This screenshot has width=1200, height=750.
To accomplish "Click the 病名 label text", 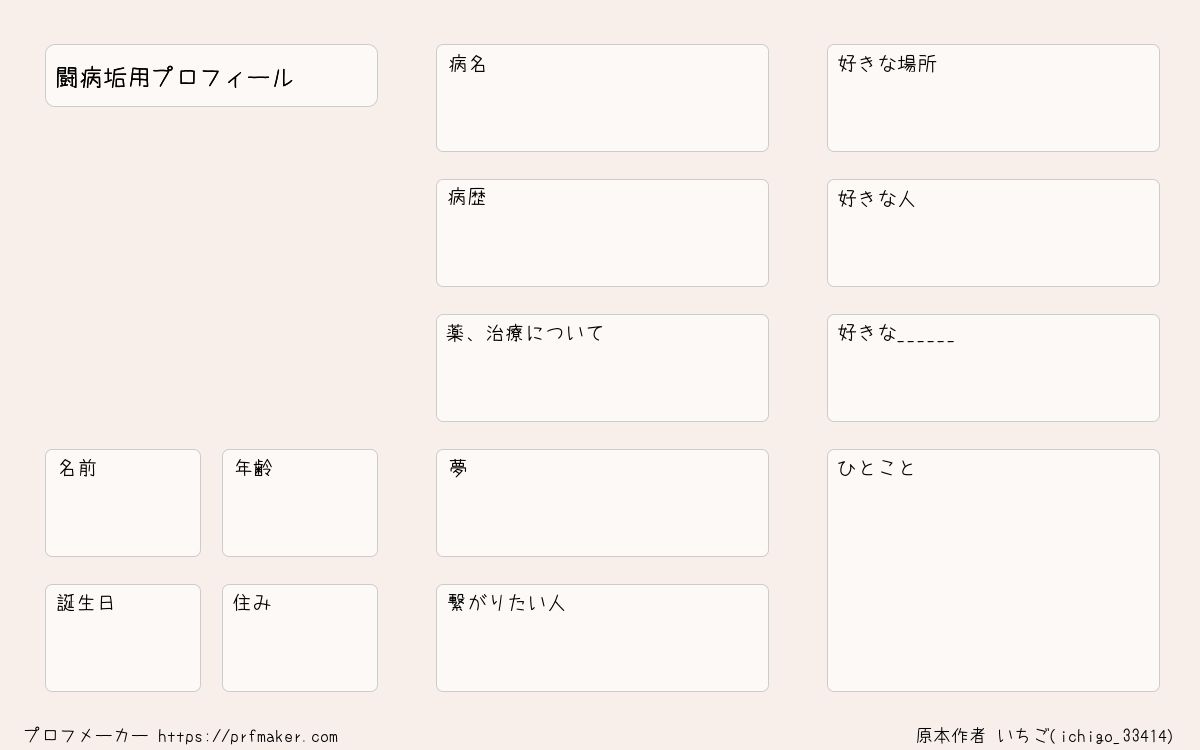I will pyautogui.click(x=467, y=64).
